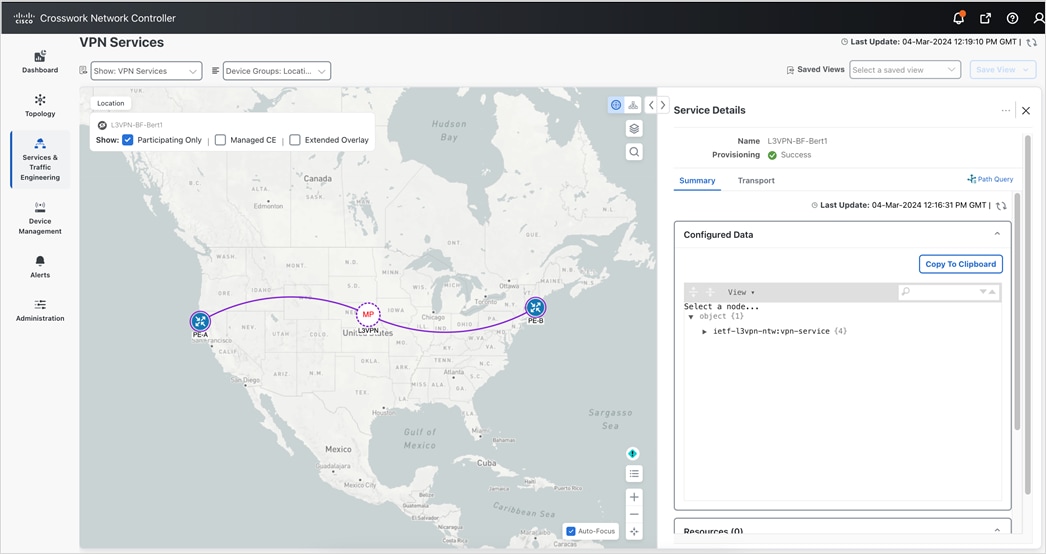Open the map search magnifier icon
1046x554 pixels.
coord(634,152)
